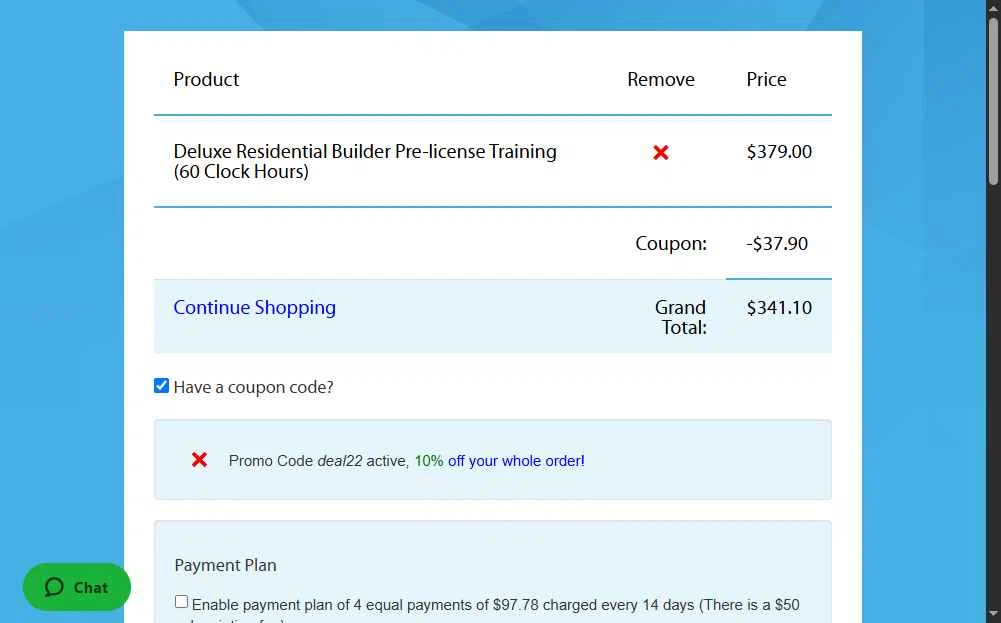Select the $341.10 grand total amount
Image resolution: width=1001 pixels, height=623 pixels.
tap(779, 308)
